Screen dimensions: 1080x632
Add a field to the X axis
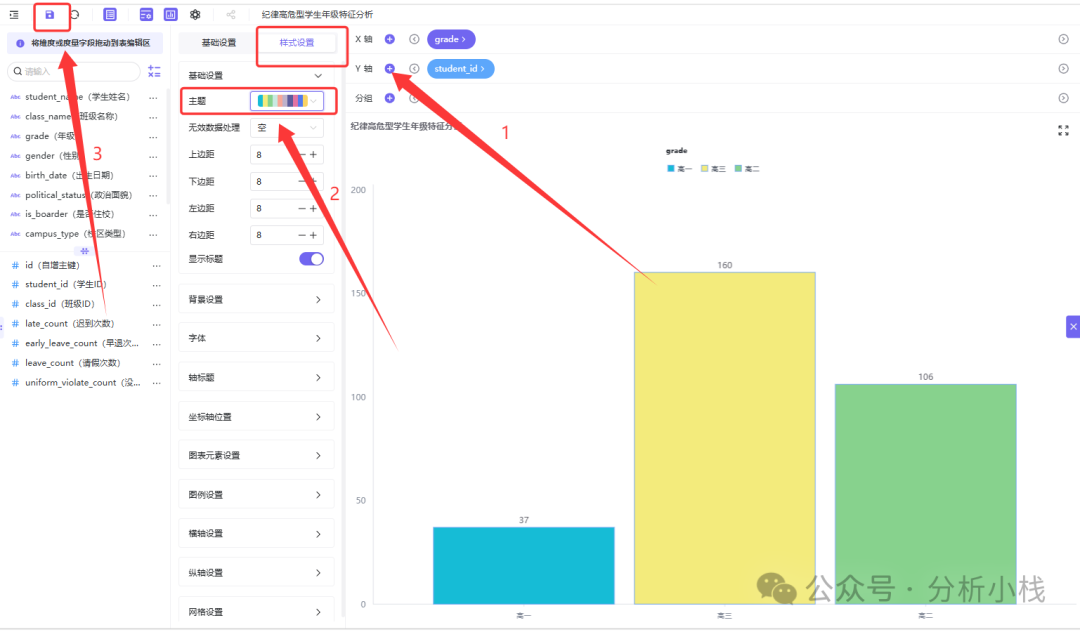390,39
